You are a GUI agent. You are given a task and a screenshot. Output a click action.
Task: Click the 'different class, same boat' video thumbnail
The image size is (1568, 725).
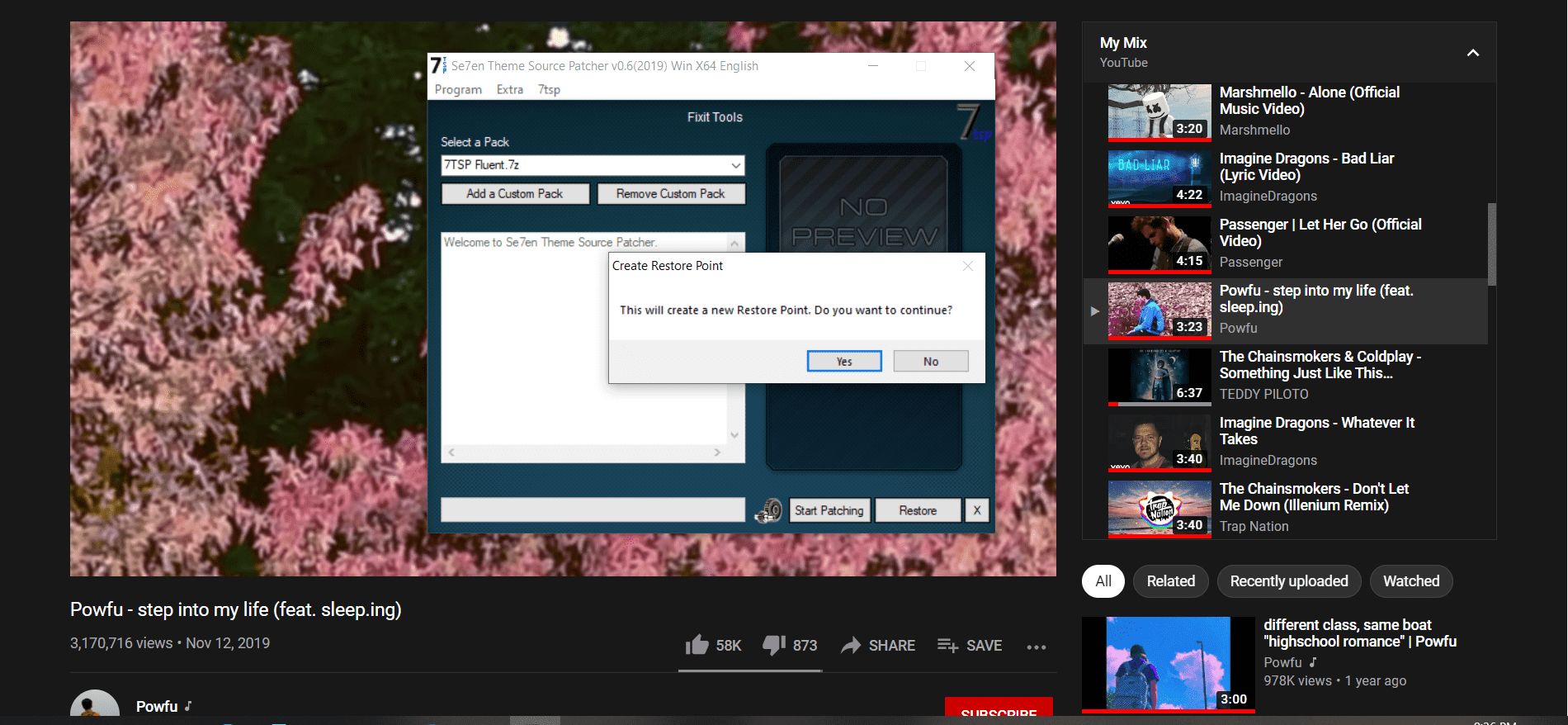coord(1169,664)
